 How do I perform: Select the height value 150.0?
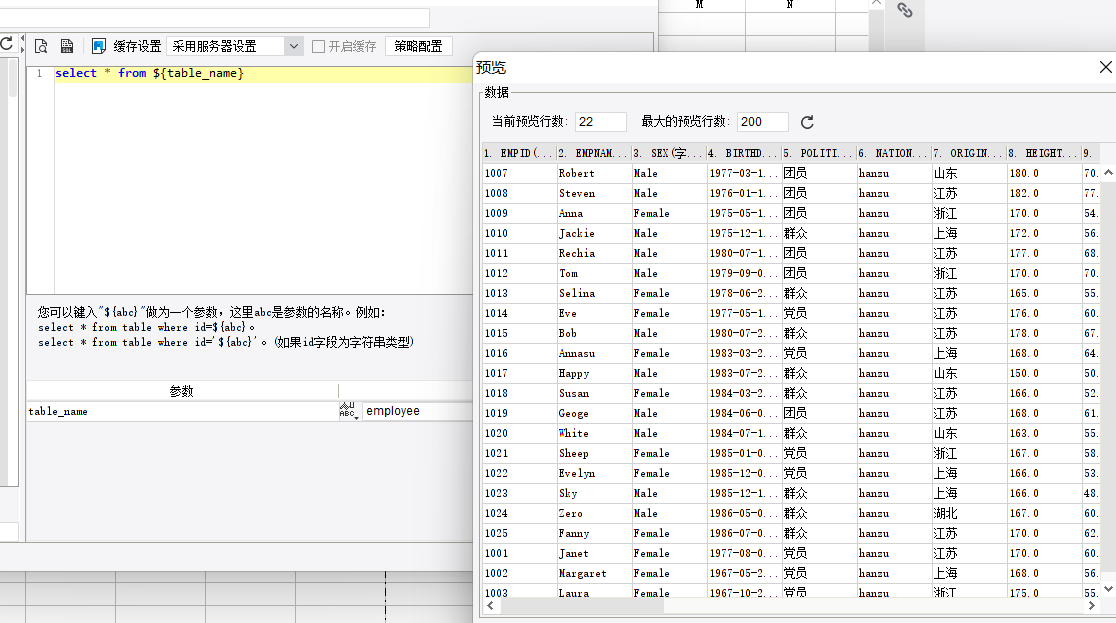pyautogui.click(x=1044, y=373)
